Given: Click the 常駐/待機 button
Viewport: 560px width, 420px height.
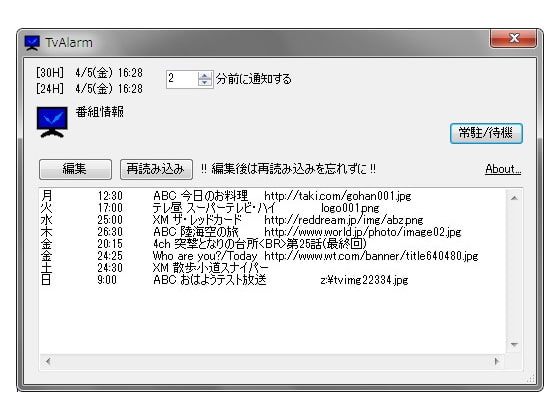Looking at the screenshot, I should [x=486, y=133].
